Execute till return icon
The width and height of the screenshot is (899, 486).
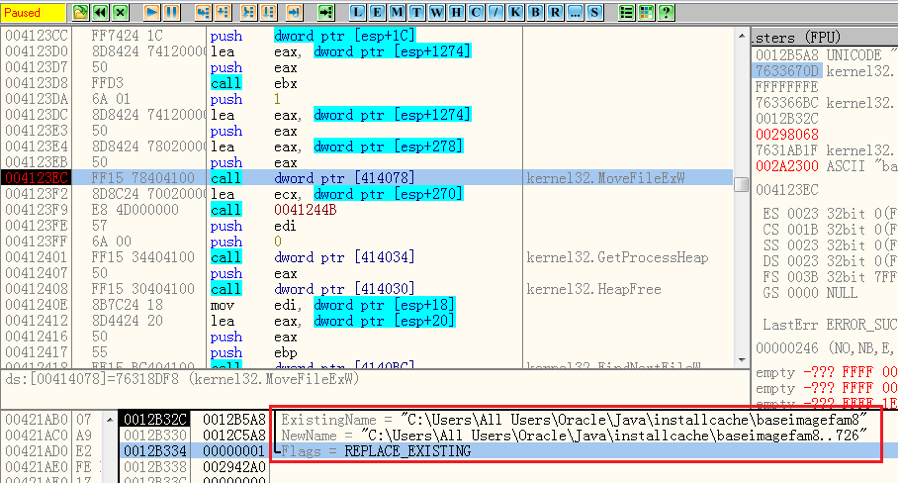click(294, 12)
